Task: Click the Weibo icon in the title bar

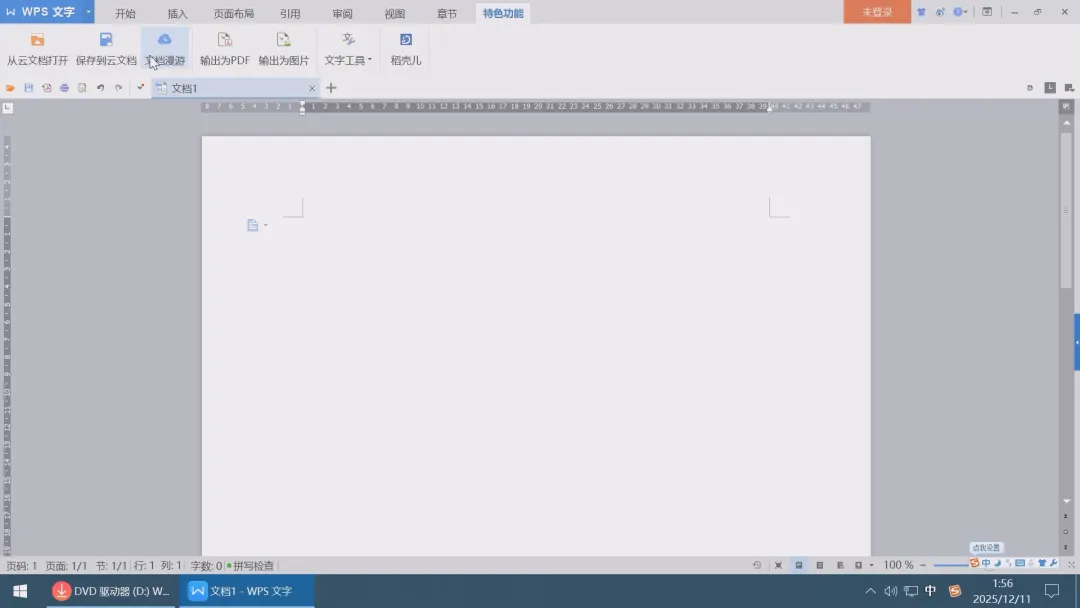Action: pyautogui.click(x=940, y=12)
